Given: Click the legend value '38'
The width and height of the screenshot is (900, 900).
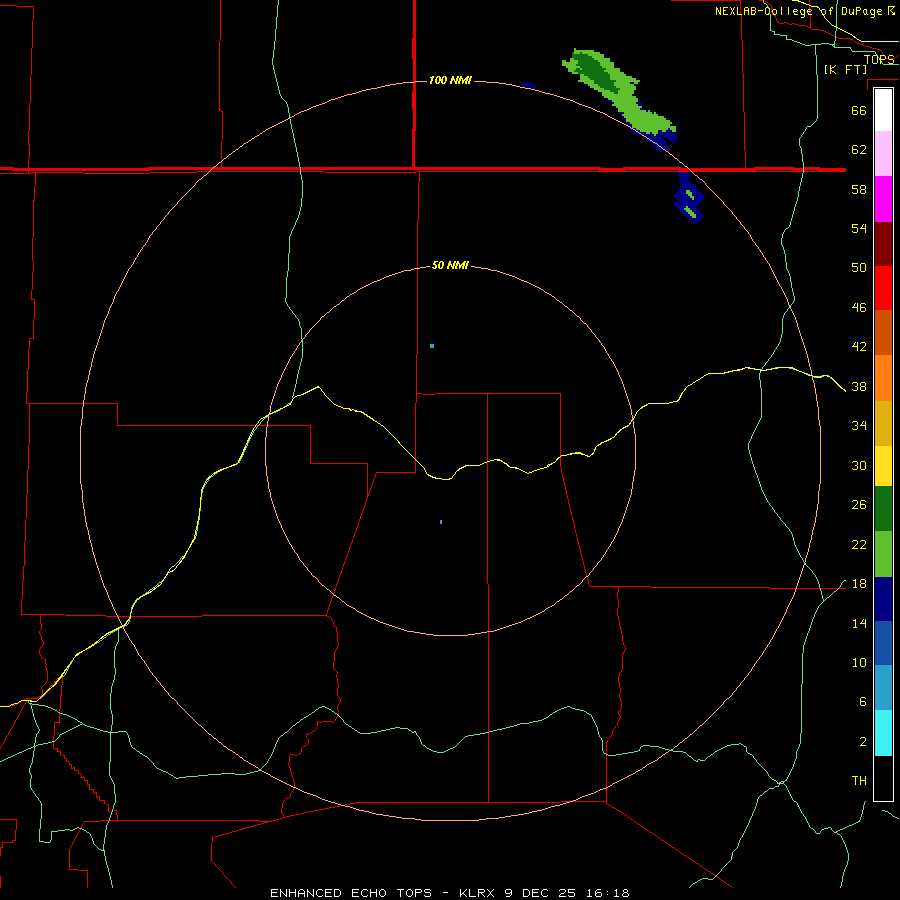Looking at the screenshot, I should pyautogui.click(x=859, y=387).
